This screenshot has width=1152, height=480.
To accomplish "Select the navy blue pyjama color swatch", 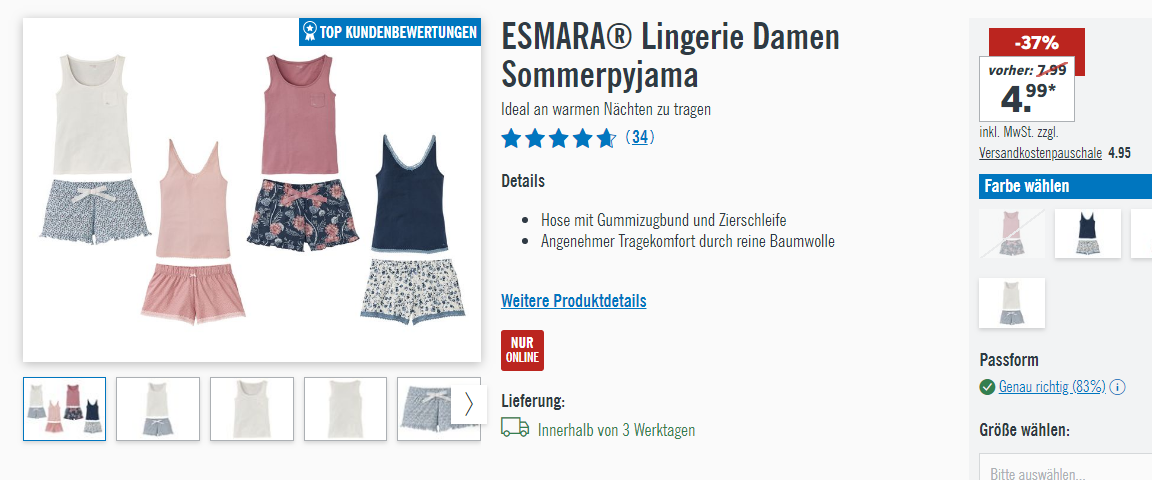I will point(1088,234).
